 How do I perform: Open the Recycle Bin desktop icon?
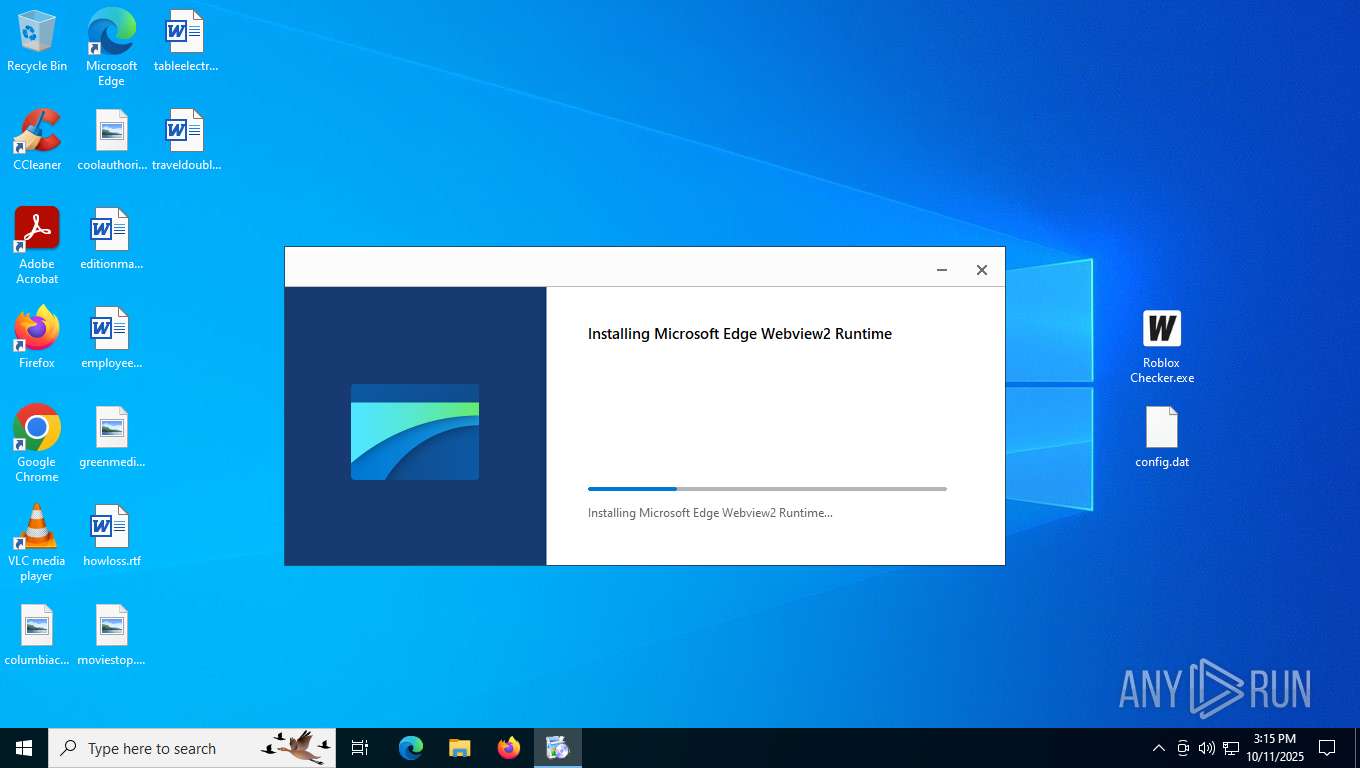pos(37,41)
